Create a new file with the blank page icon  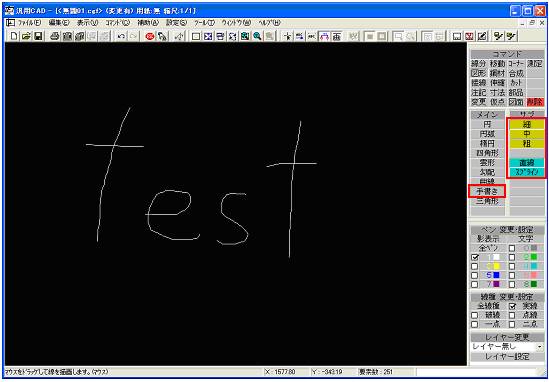[14, 36]
